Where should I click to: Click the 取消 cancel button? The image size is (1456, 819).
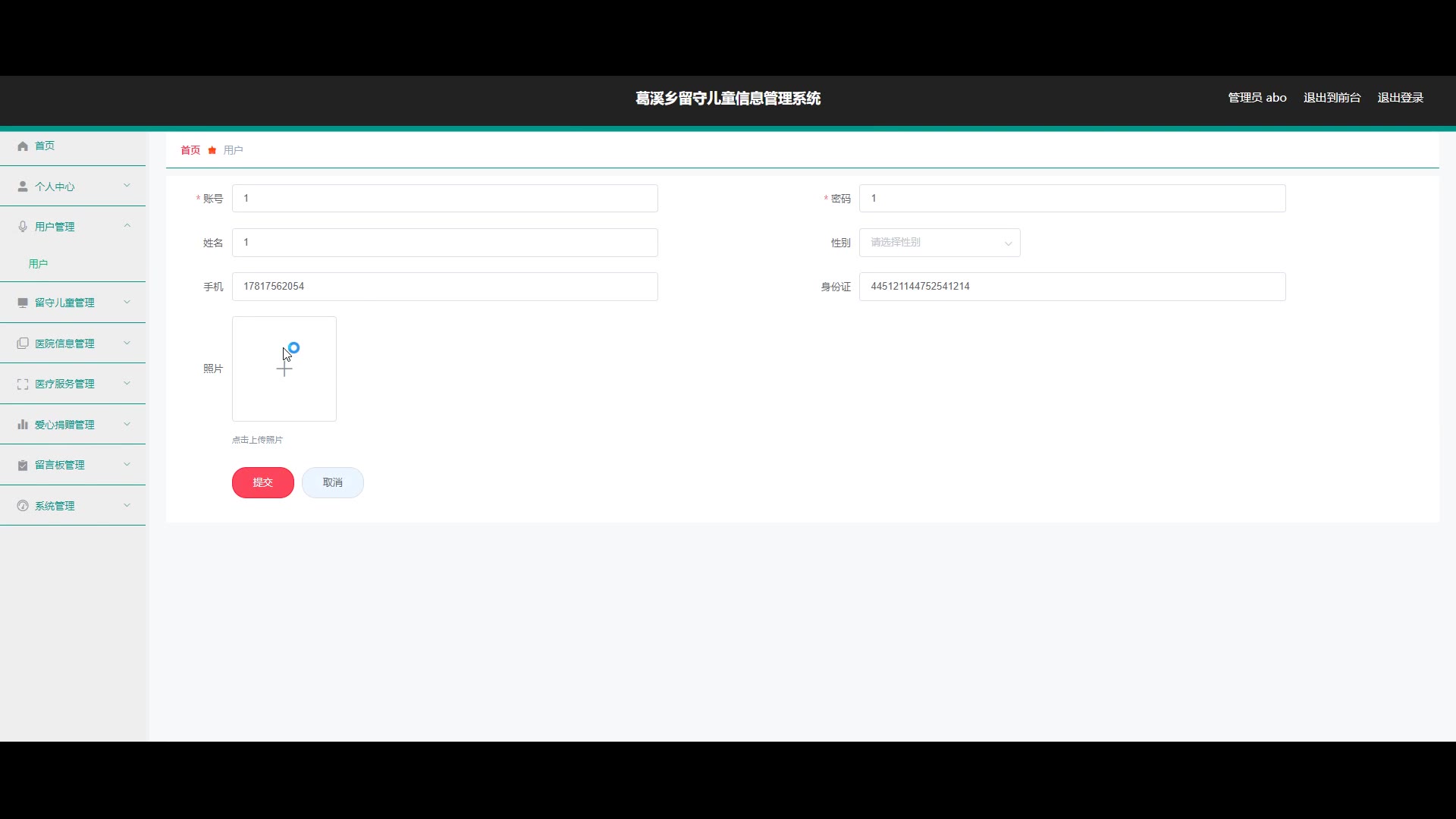pos(333,482)
